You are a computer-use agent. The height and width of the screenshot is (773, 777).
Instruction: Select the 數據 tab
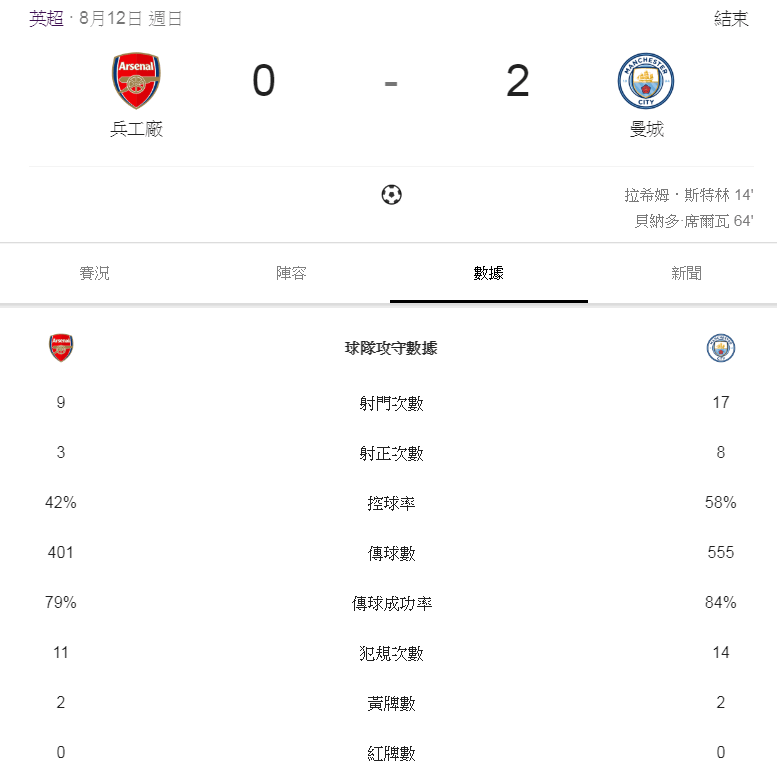point(488,273)
